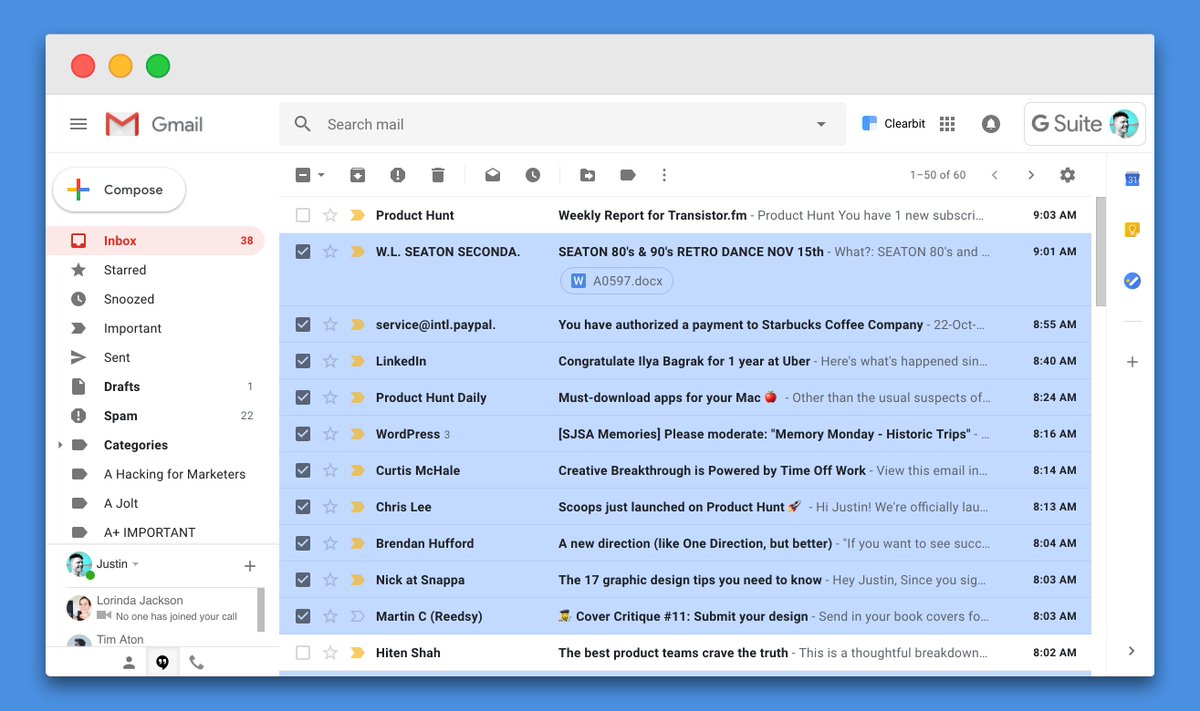This screenshot has height=711, width=1200.
Task: Click the inbox vertical scrollbar
Action: click(x=1101, y=250)
